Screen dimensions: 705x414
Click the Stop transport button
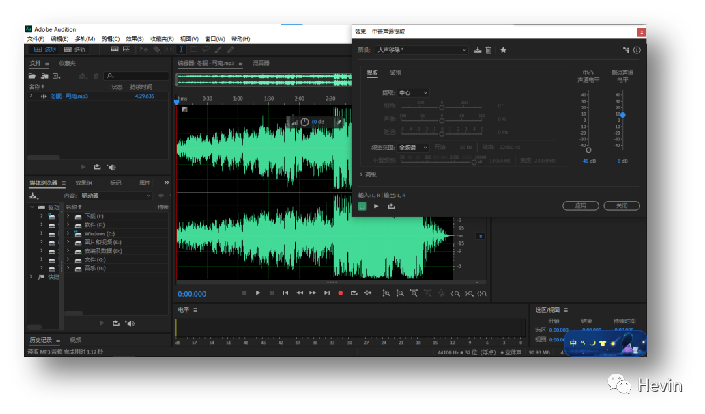244,293
